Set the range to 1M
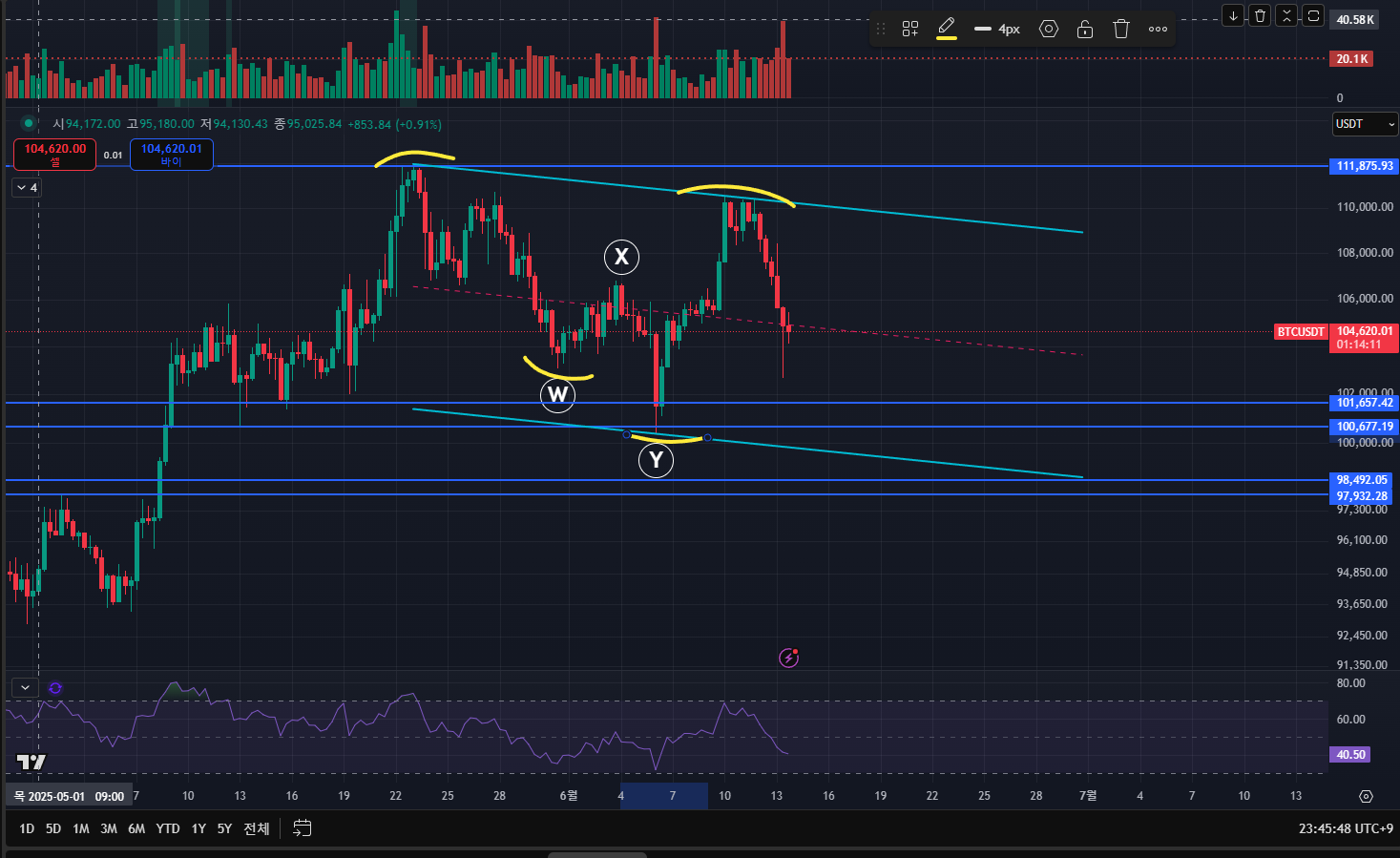This screenshot has width=1400, height=858. coord(81,828)
